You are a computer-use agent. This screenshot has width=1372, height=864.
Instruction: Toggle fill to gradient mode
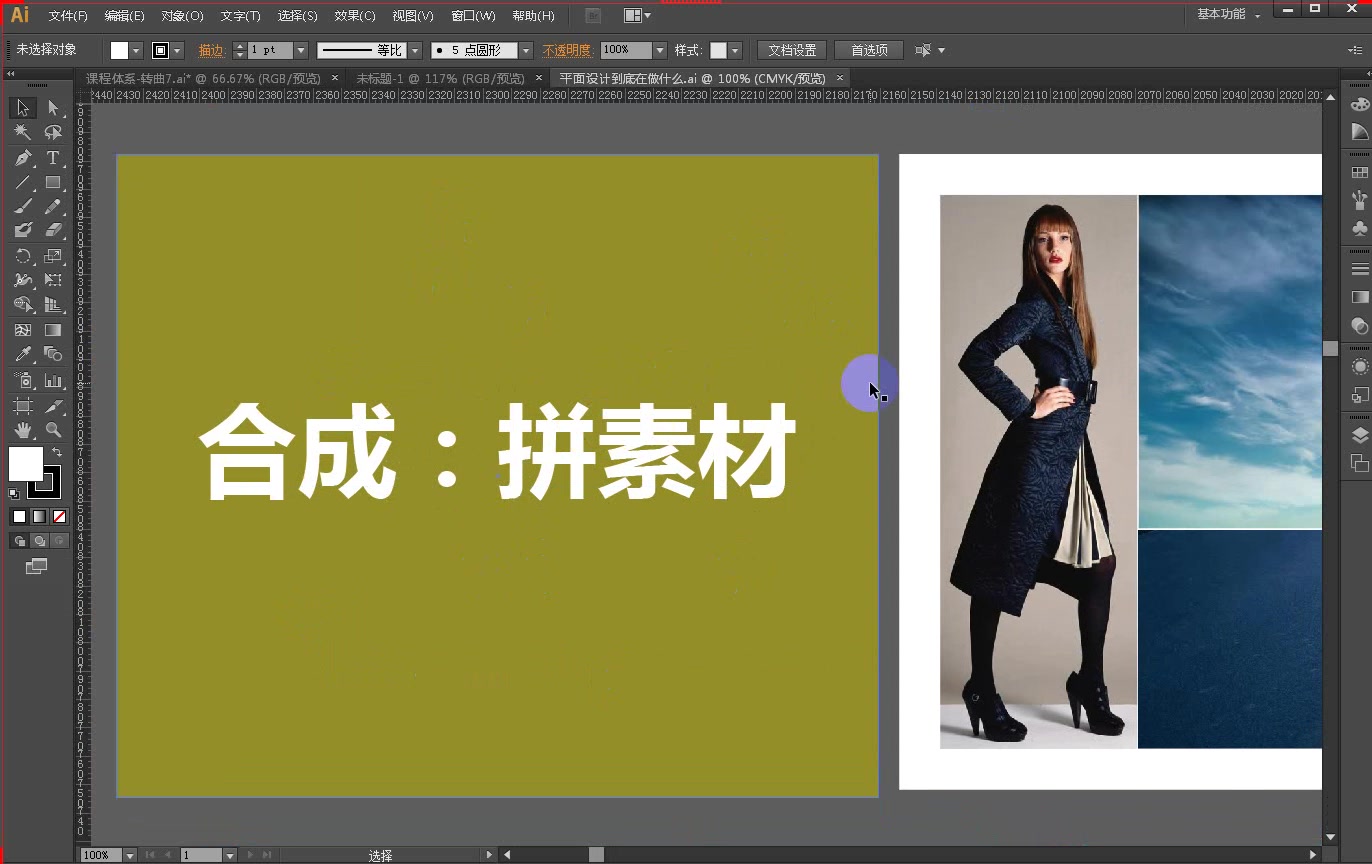[40, 516]
